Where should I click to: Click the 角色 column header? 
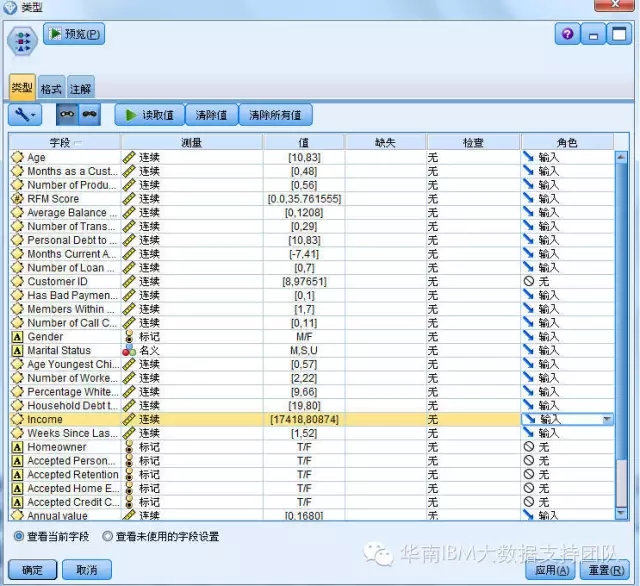click(x=567, y=142)
